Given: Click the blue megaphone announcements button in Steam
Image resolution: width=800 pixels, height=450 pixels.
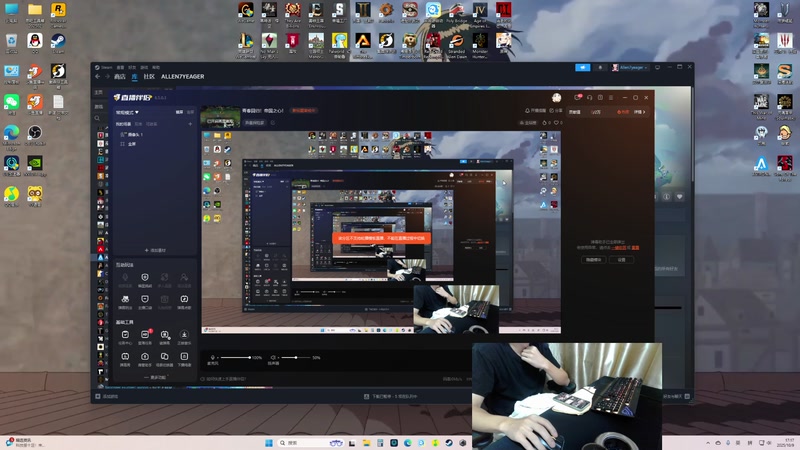Looking at the screenshot, I should point(583,67).
